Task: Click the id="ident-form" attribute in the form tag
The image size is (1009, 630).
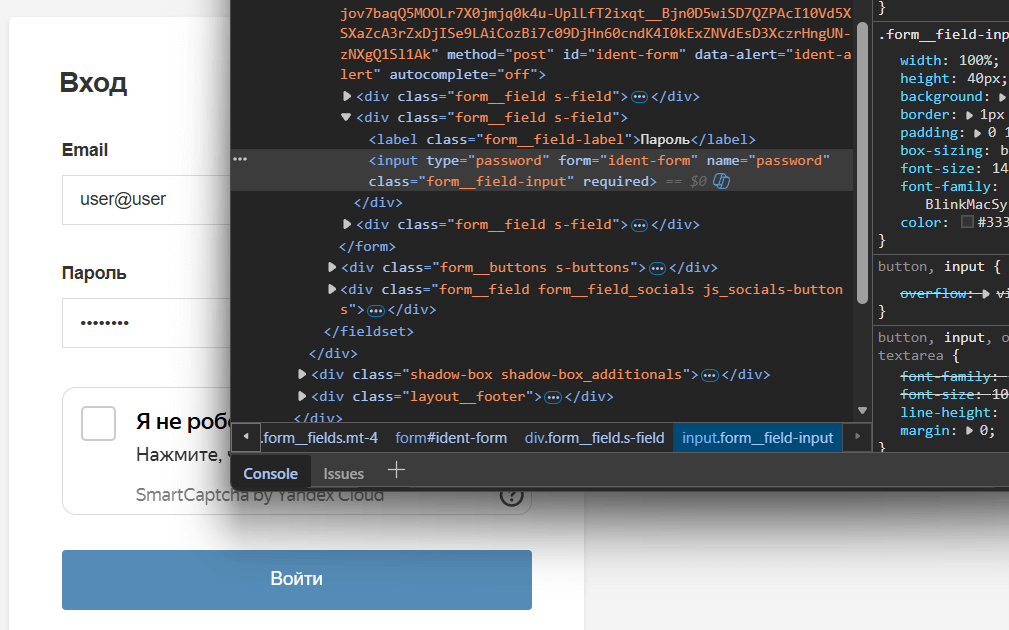Action: coord(624,55)
